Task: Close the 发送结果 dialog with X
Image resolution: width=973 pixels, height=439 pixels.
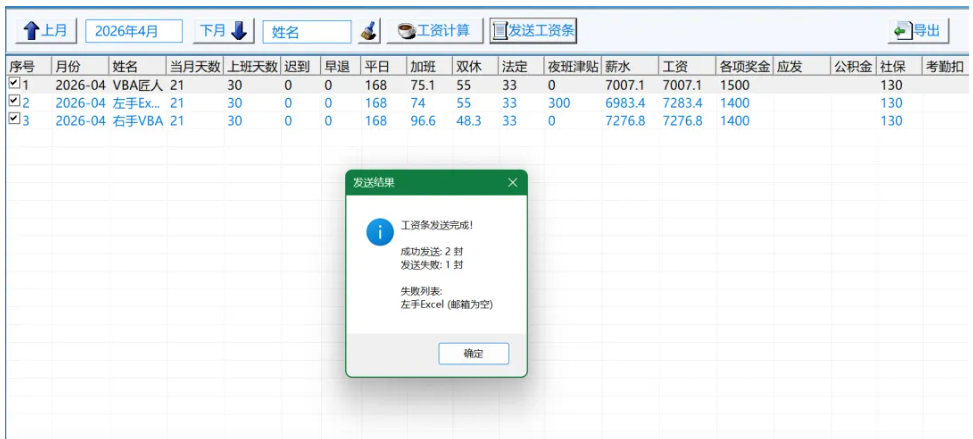Action: pos(513,183)
